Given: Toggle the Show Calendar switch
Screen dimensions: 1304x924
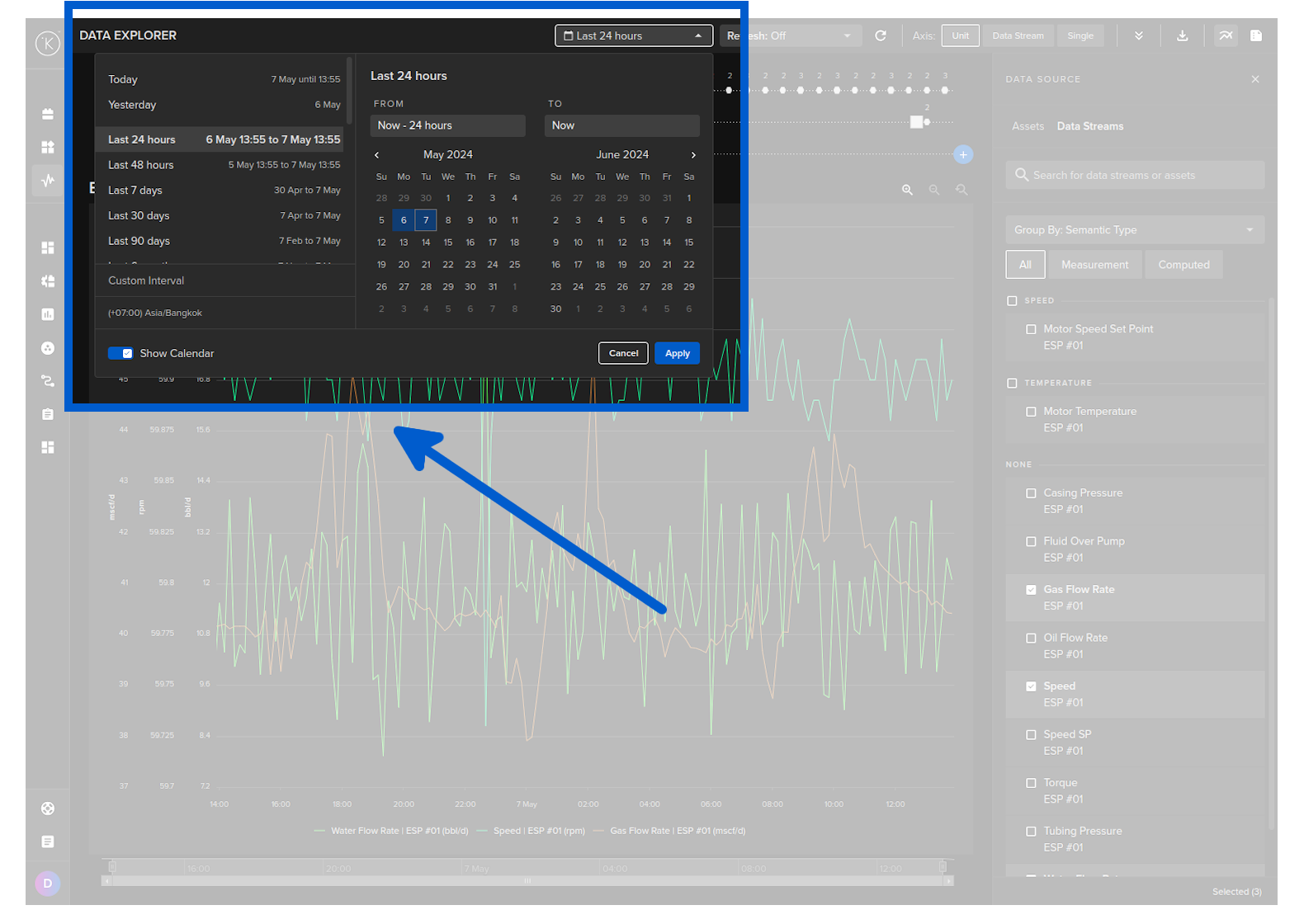Looking at the screenshot, I should click(120, 353).
